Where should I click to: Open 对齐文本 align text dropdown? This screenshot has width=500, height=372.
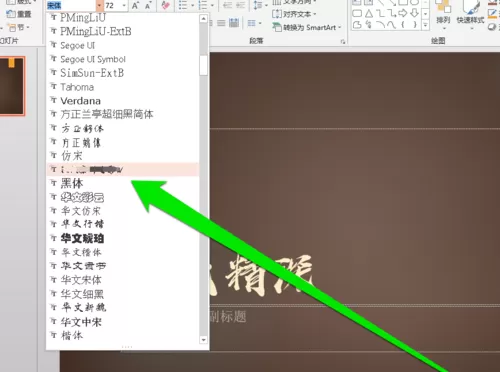[294, 14]
